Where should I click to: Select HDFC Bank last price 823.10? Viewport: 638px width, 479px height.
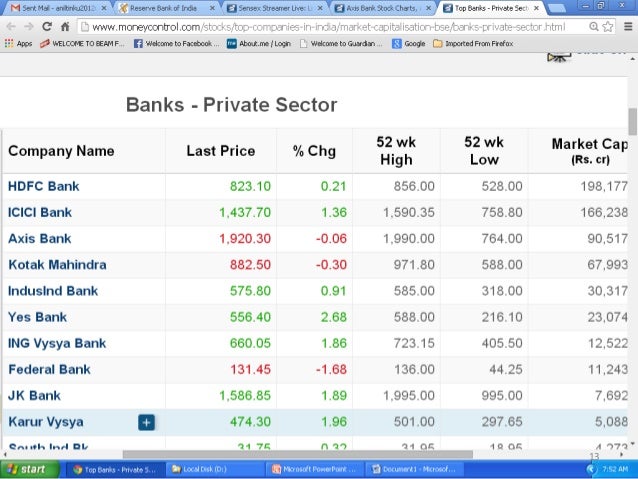coord(250,186)
